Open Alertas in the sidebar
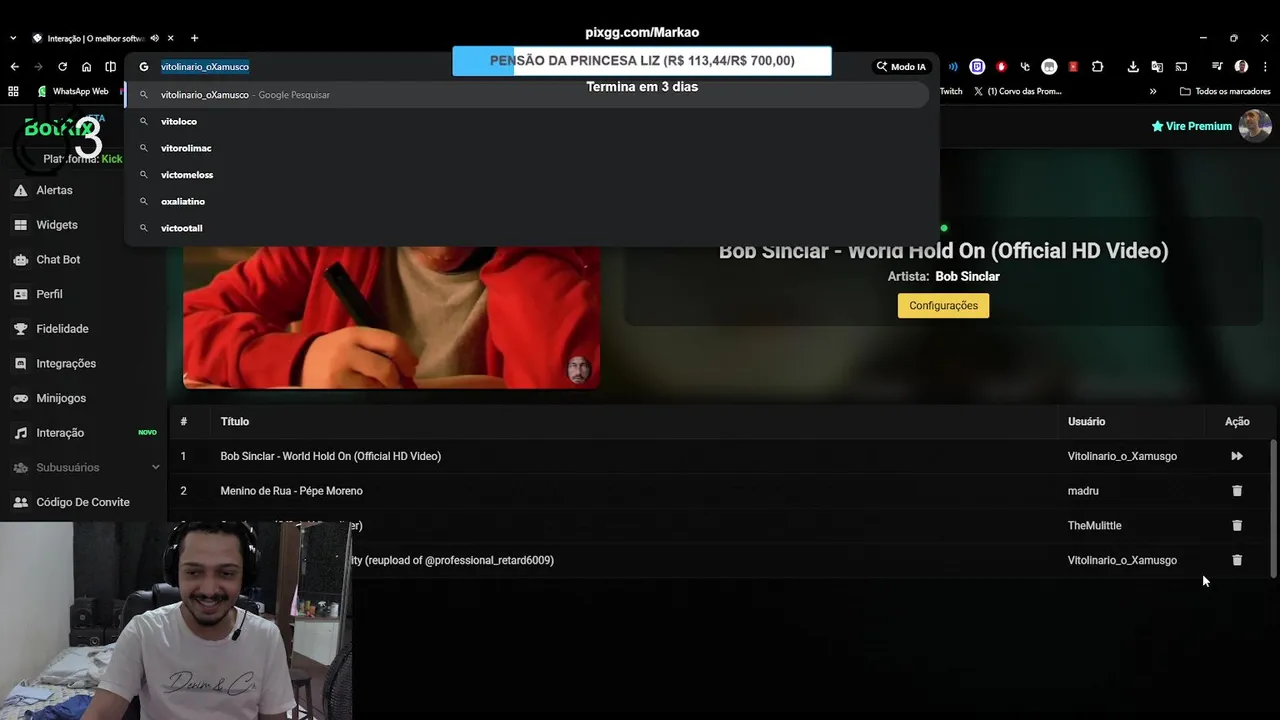 [x=54, y=190]
